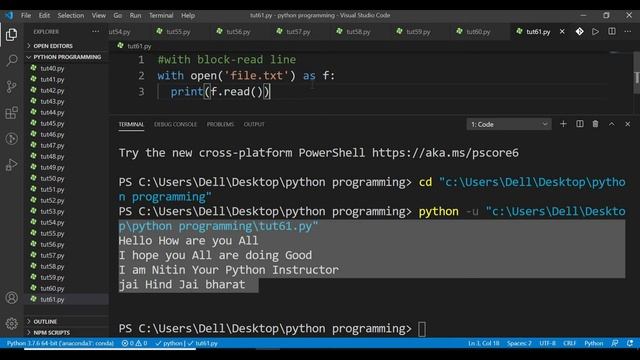Open the Go menu
Screen dimensions: 640x360
[118, 15]
